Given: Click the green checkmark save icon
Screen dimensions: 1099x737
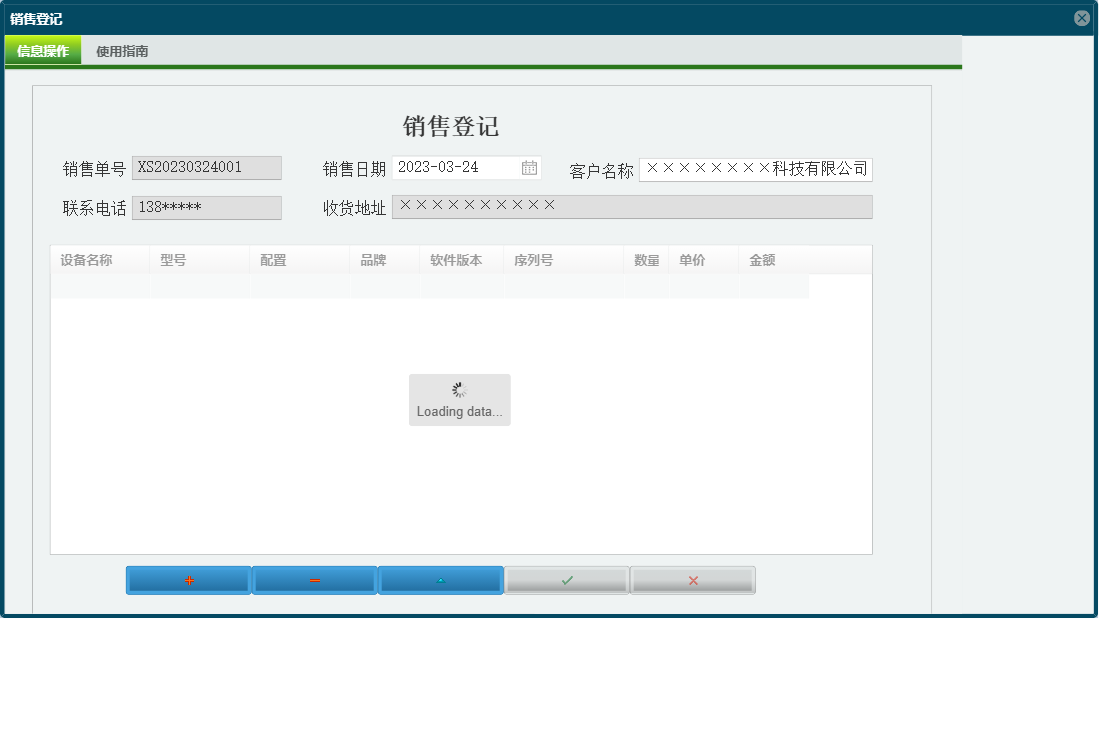Looking at the screenshot, I should click(x=566, y=579).
